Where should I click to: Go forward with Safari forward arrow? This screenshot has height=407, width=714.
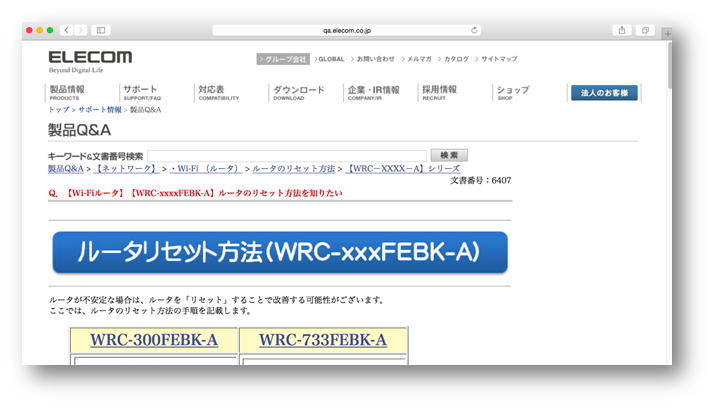(80, 30)
